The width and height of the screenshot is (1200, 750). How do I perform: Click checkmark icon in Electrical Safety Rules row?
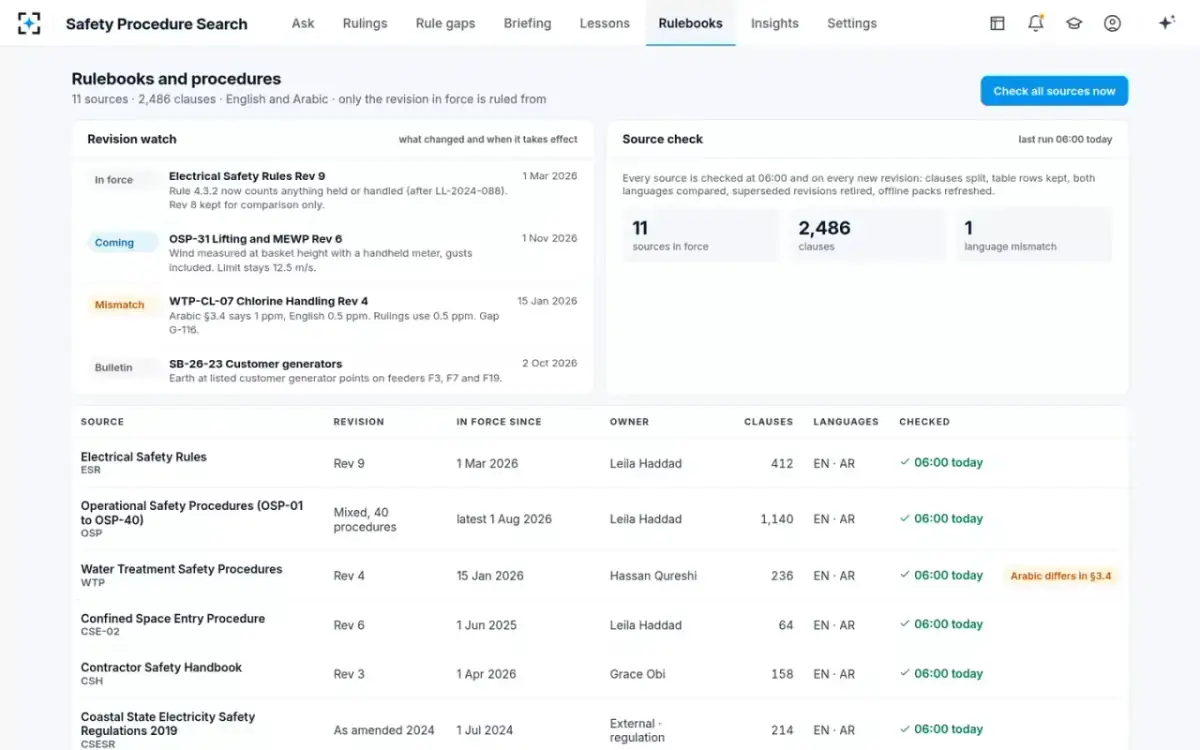904,463
